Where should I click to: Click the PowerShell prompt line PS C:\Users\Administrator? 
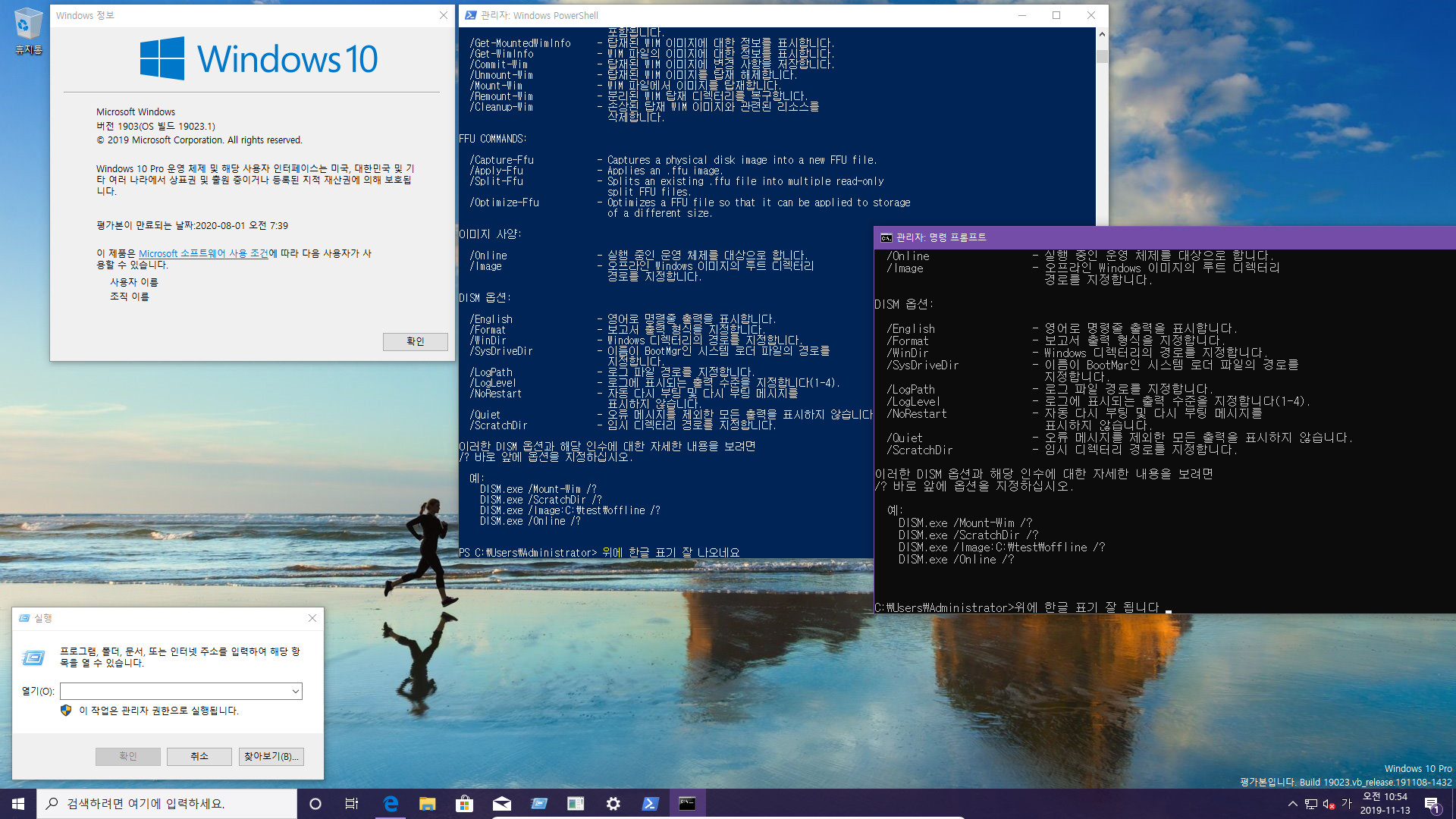pyautogui.click(x=528, y=553)
